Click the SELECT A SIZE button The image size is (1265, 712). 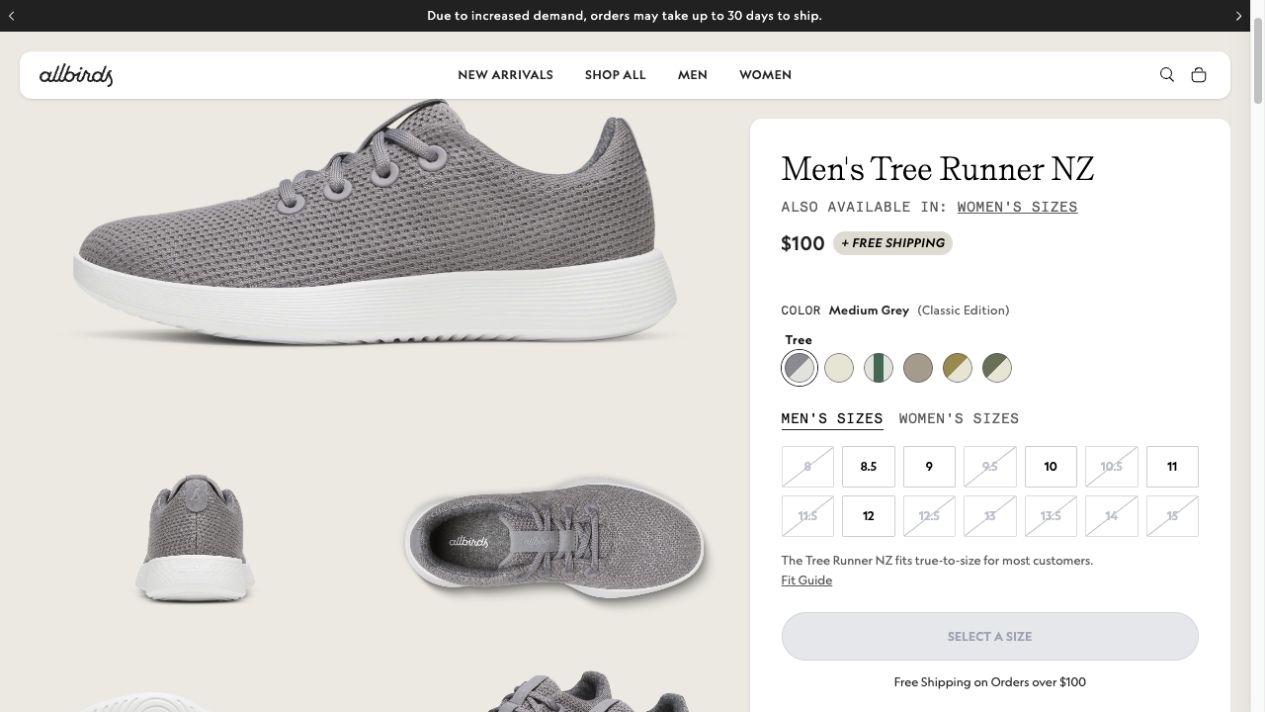click(990, 636)
